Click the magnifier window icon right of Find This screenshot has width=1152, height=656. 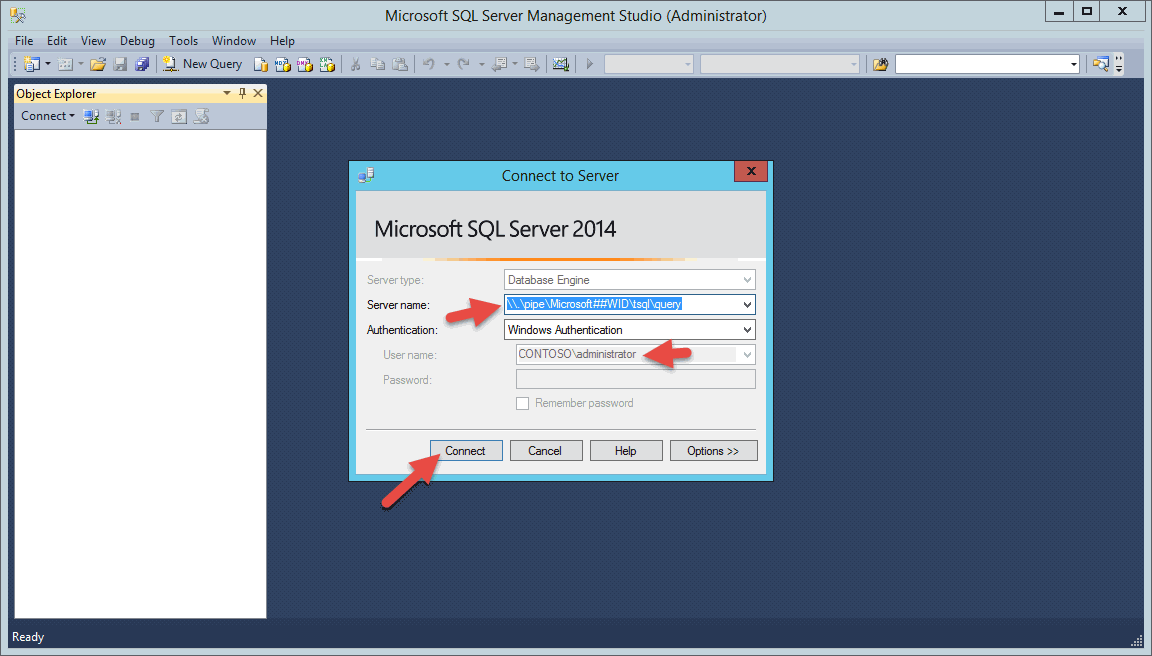1100,65
